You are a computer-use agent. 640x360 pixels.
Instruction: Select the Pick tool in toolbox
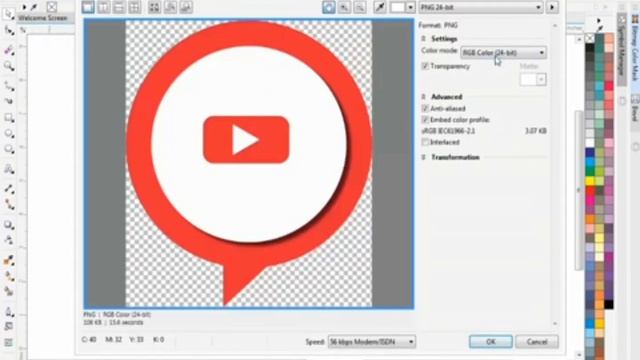point(9,15)
